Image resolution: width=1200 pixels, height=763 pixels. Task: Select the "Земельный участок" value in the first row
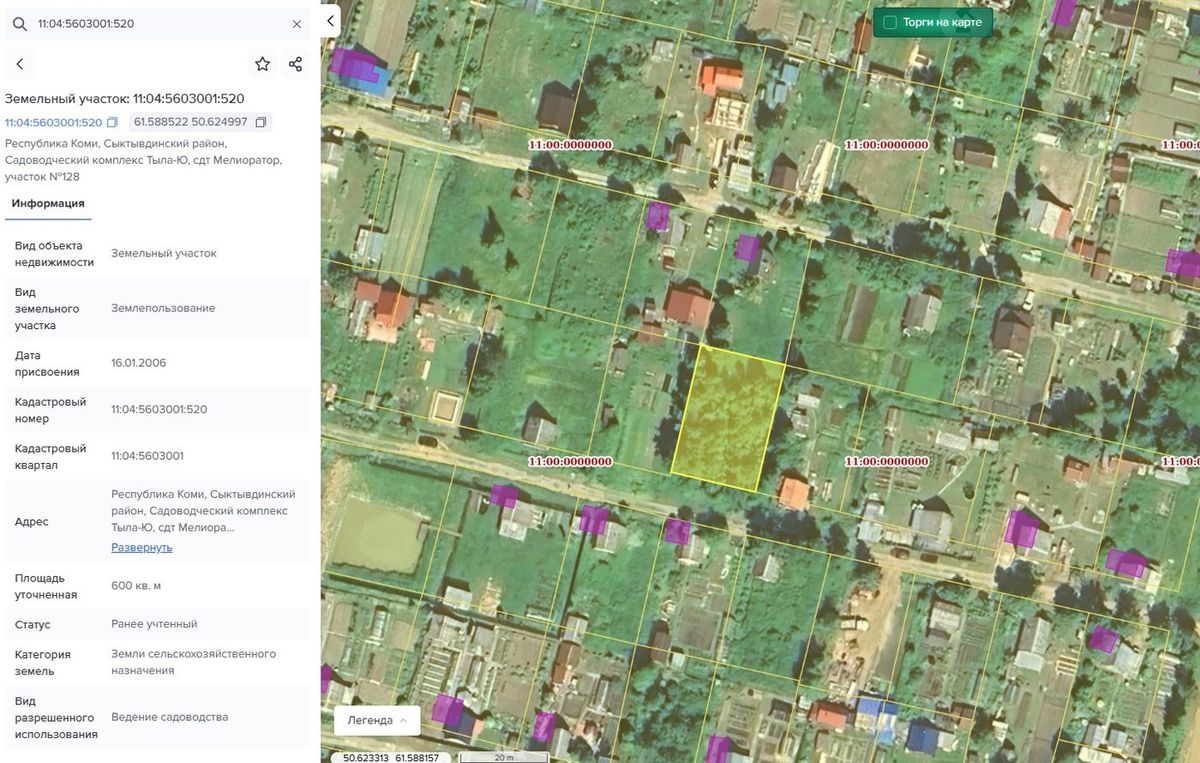(164, 253)
